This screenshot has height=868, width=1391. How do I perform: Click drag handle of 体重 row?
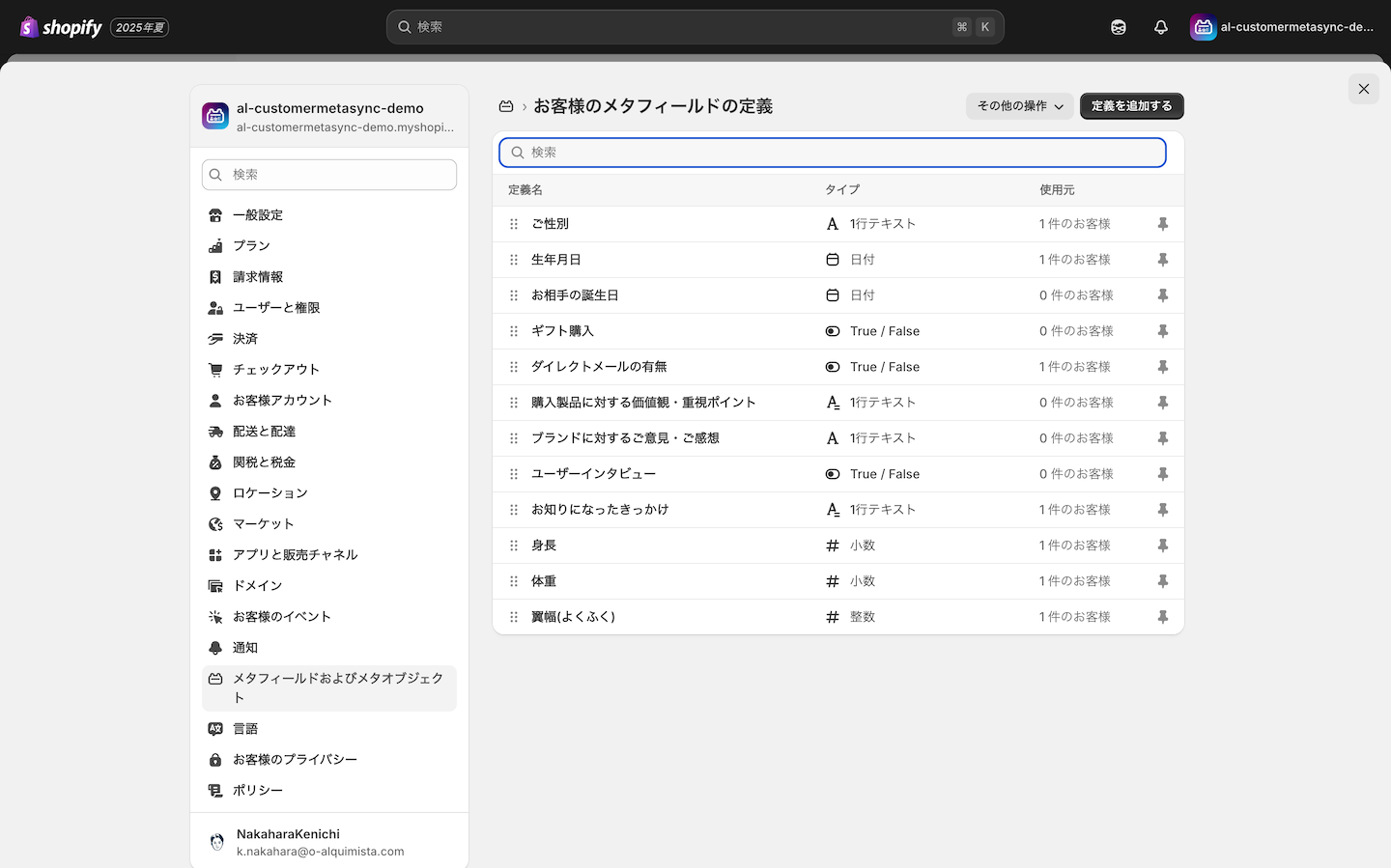click(x=514, y=581)
